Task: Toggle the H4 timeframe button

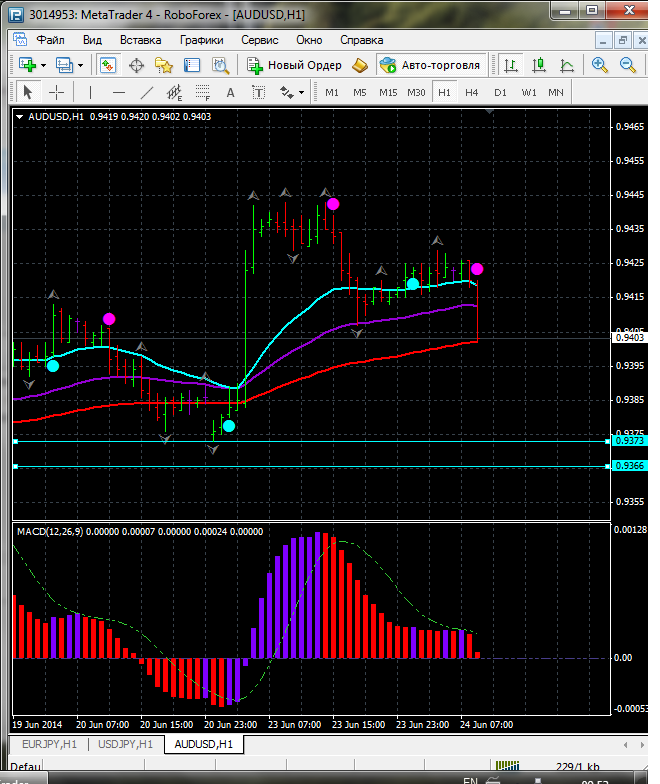Action: (x=472, y=92)
